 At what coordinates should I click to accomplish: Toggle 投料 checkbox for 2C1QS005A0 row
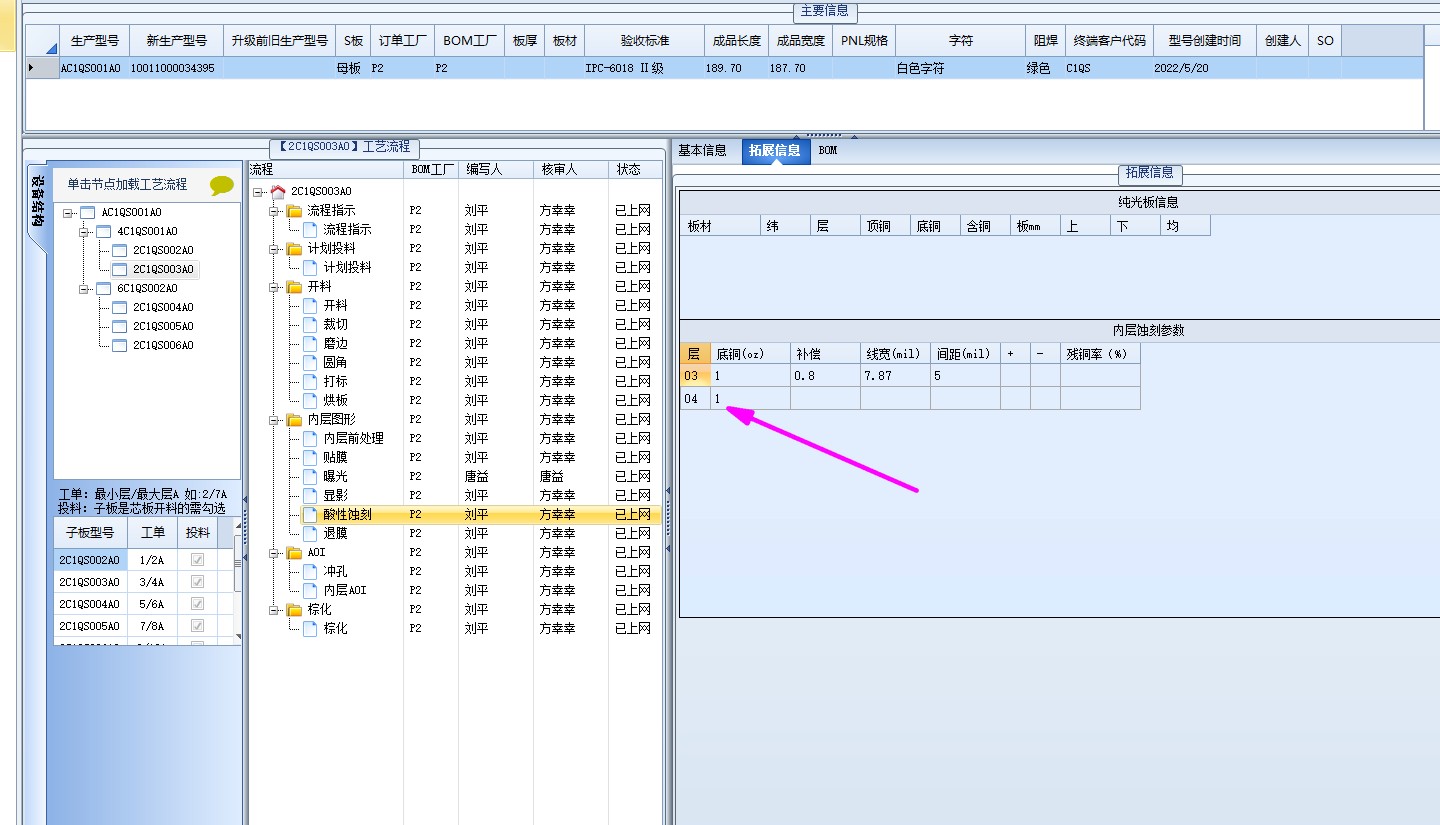[x=197, y=626]
